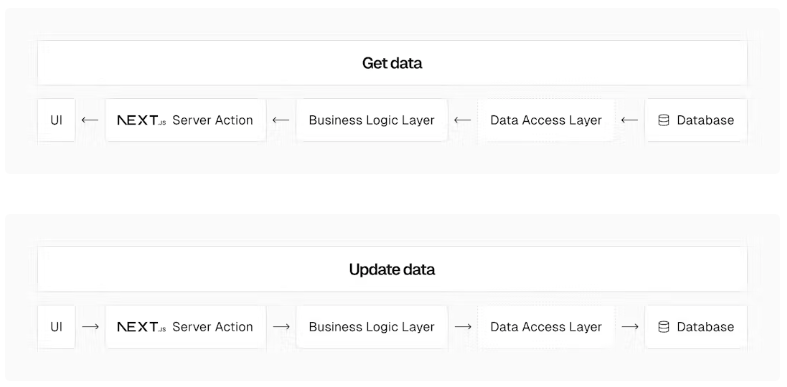This screenshot has width=787, height=387.
Task: Click the database cylinder icon in Get data row
Action: 664,120
